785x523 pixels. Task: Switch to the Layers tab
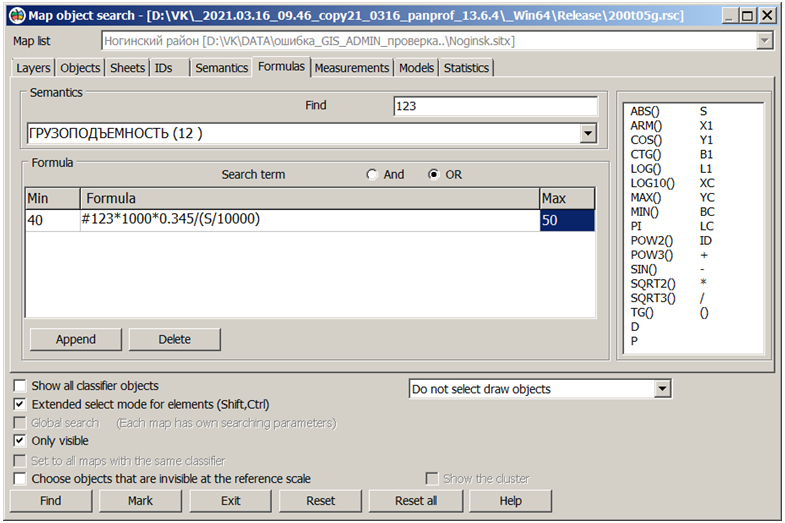(x=33, y=68)
